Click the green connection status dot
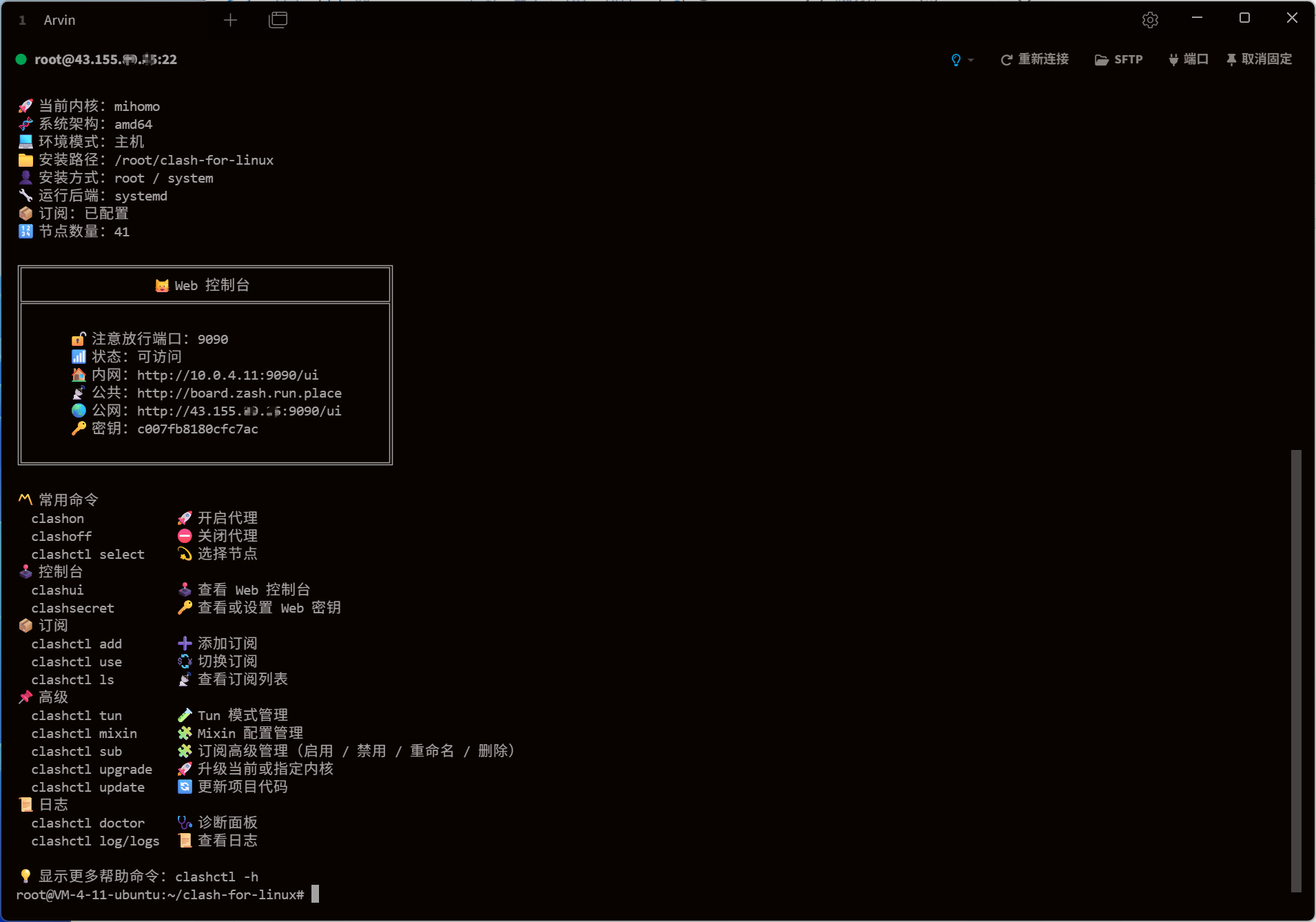The width and height of the screenshot is (1316, 922). (x=21, y=59)
